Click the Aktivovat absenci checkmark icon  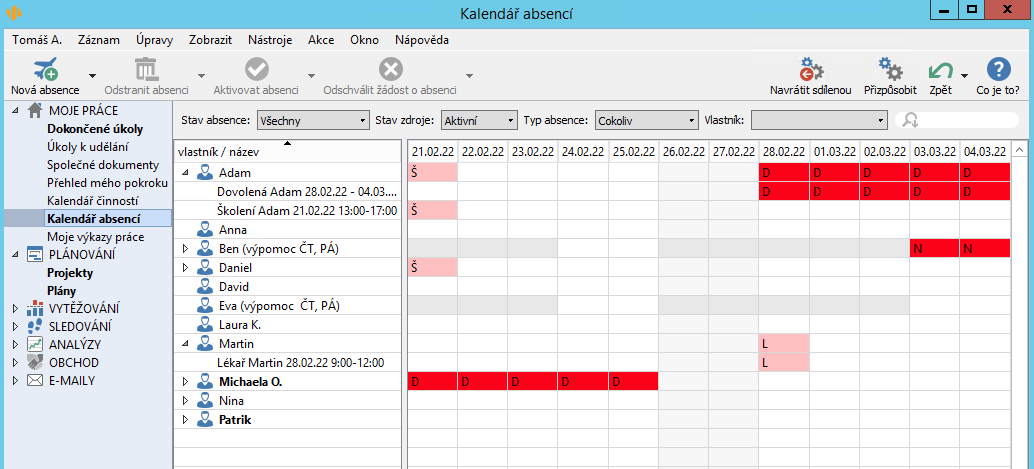pos(256,69)
